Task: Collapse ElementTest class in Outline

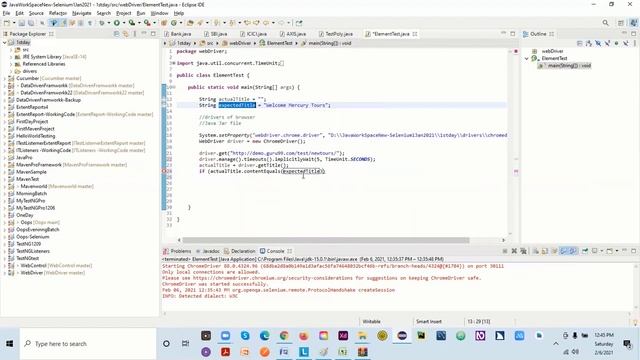Action: pos(527,58)
